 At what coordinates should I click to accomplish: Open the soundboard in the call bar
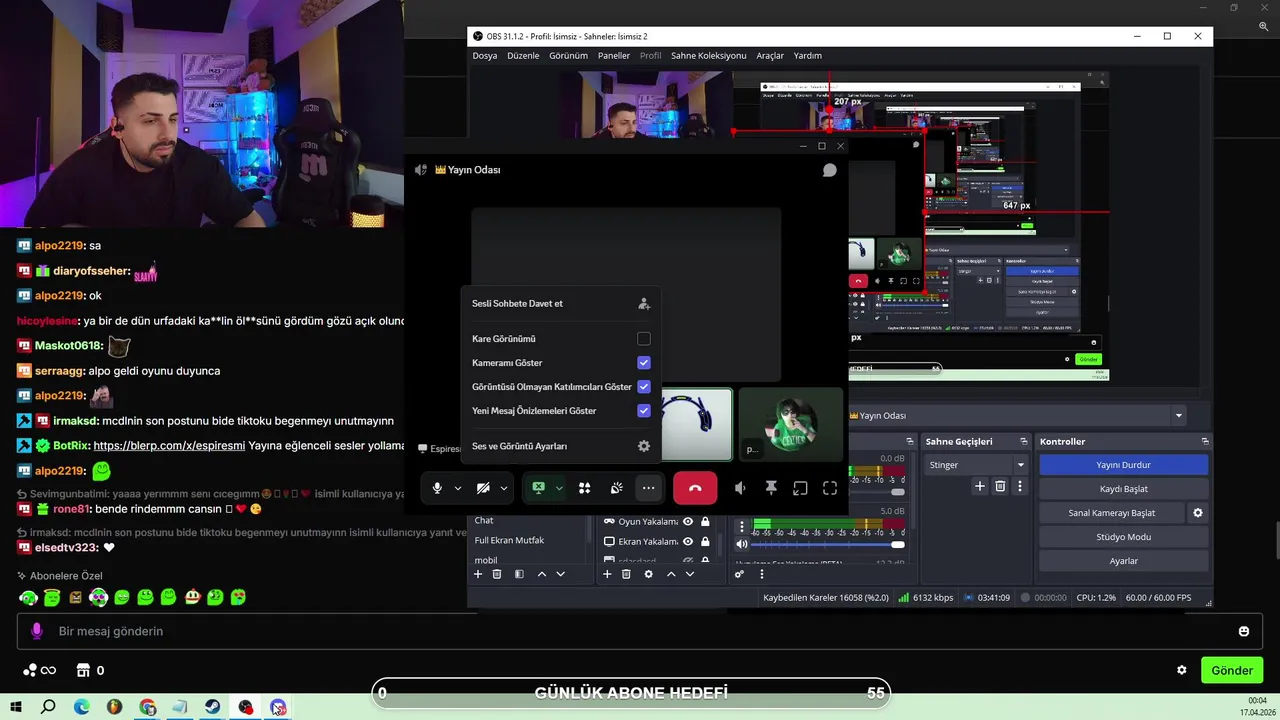coord(617,488)
